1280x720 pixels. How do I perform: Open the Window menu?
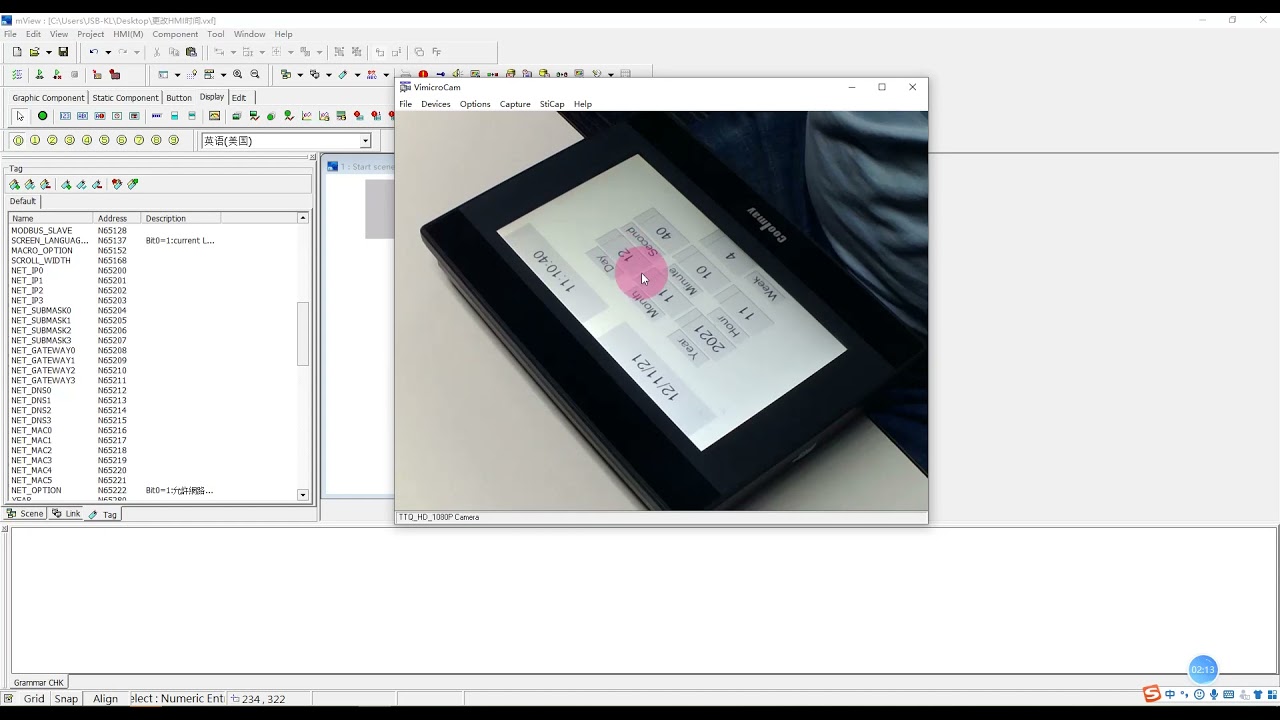pyautogui.click(x=250, y=34)
